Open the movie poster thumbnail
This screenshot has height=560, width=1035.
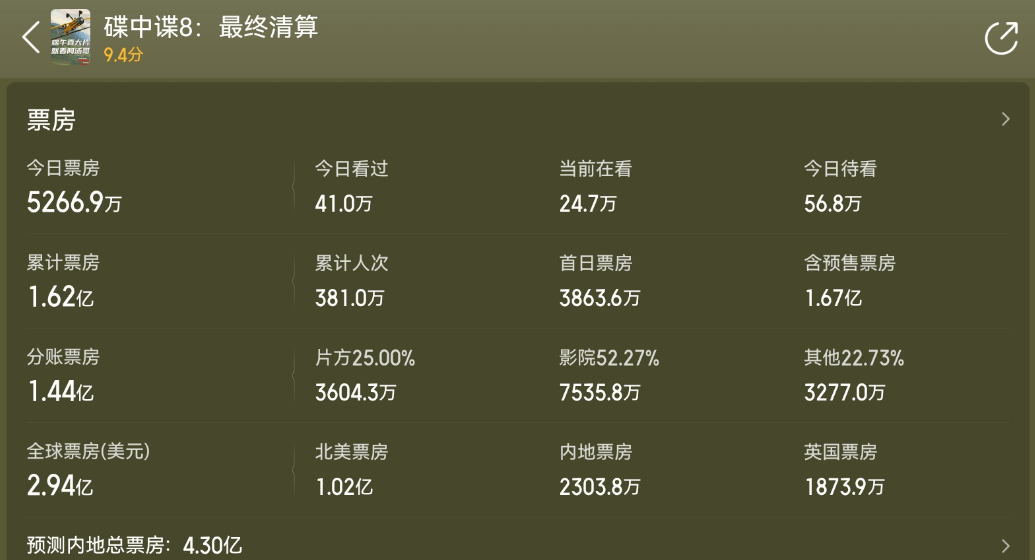[x=71, y=37]
